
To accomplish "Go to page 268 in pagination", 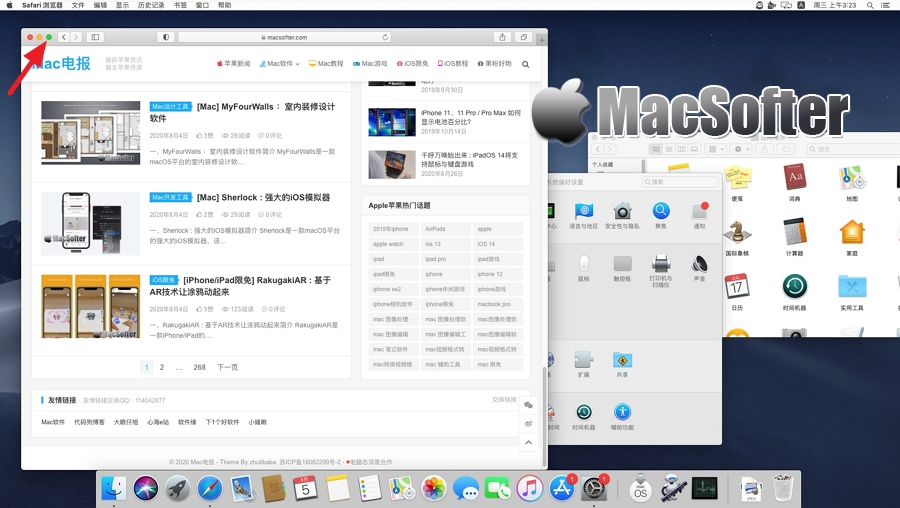I will [x=199, y=367].
